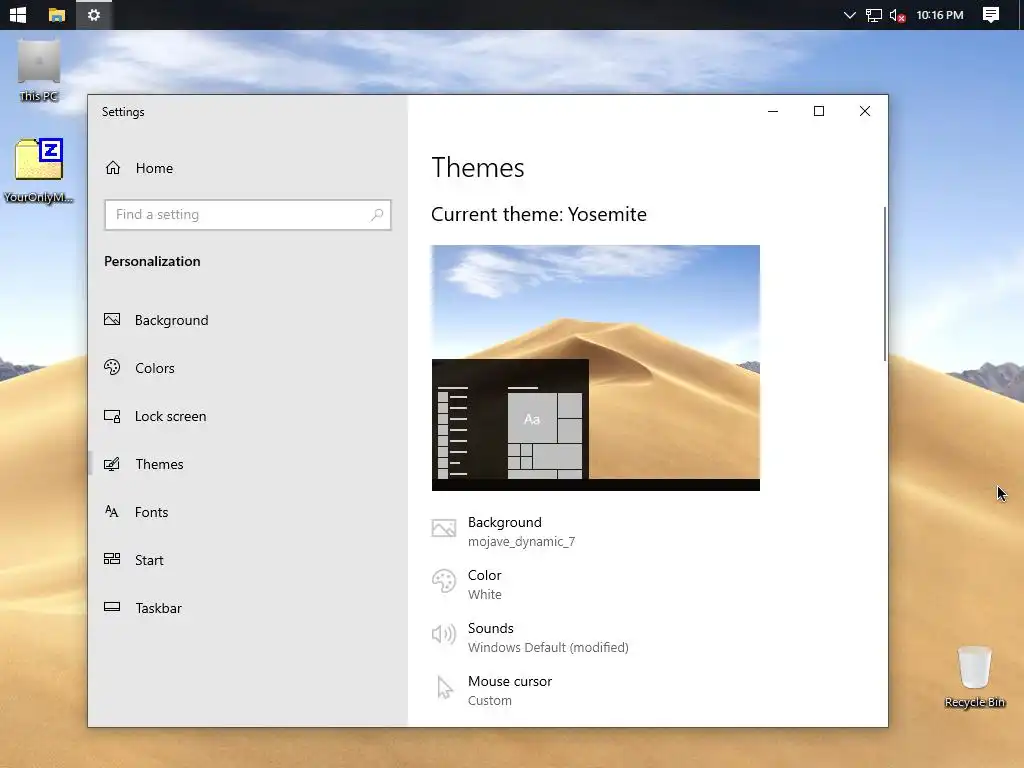
Task: Click the Colors palette sidebar icon
Action: 112,368
